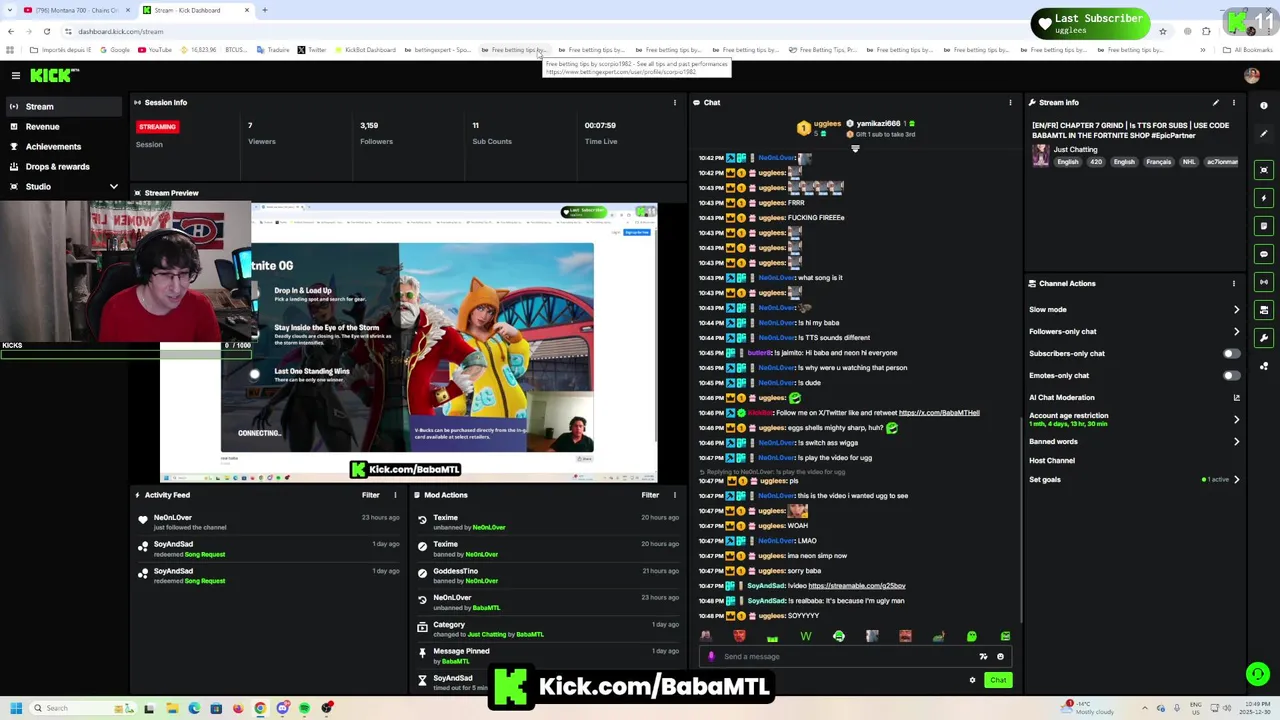Click the taskbar Search box
The height and width of the screenshot is (720, 1280).
point(82,708)
